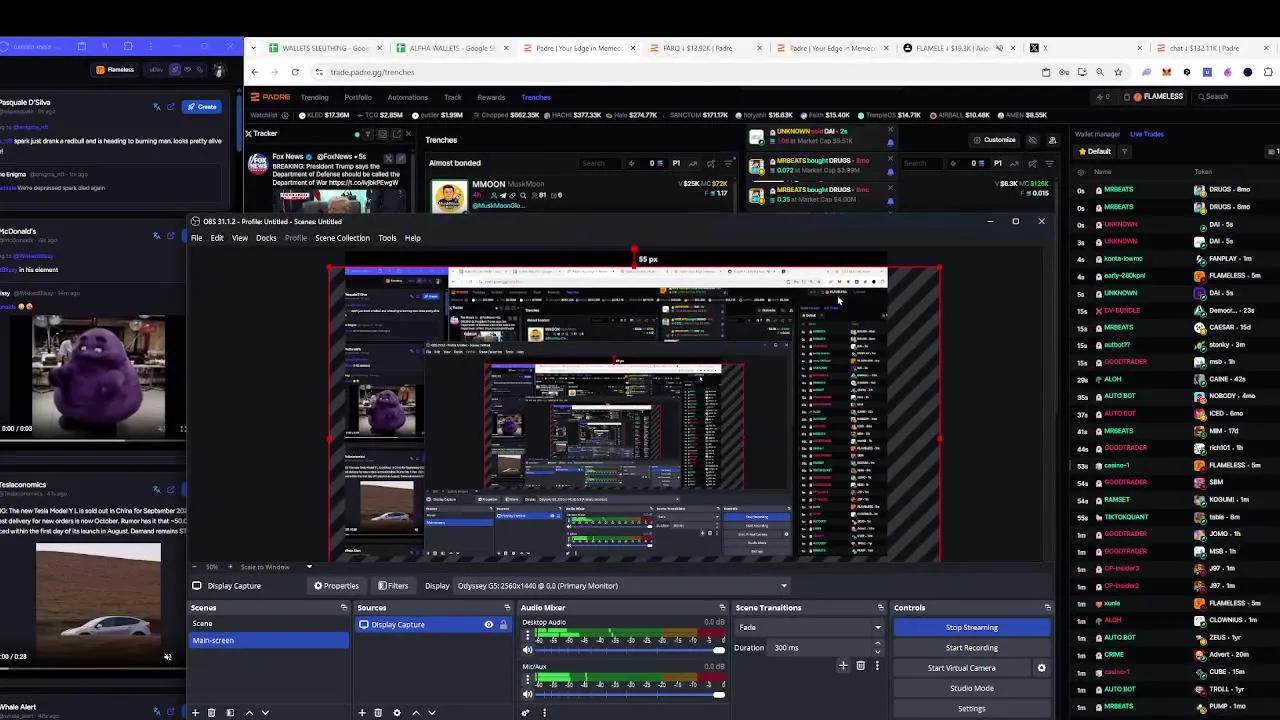
Task: Open OBS Scene Collection menu
Action: (342, 238)
